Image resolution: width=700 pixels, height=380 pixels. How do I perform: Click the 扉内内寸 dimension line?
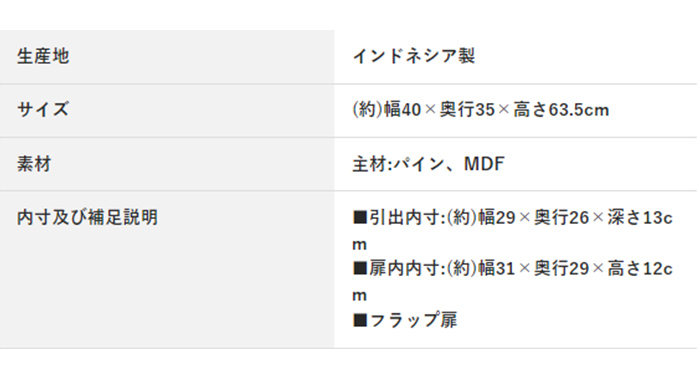(512, 281)
